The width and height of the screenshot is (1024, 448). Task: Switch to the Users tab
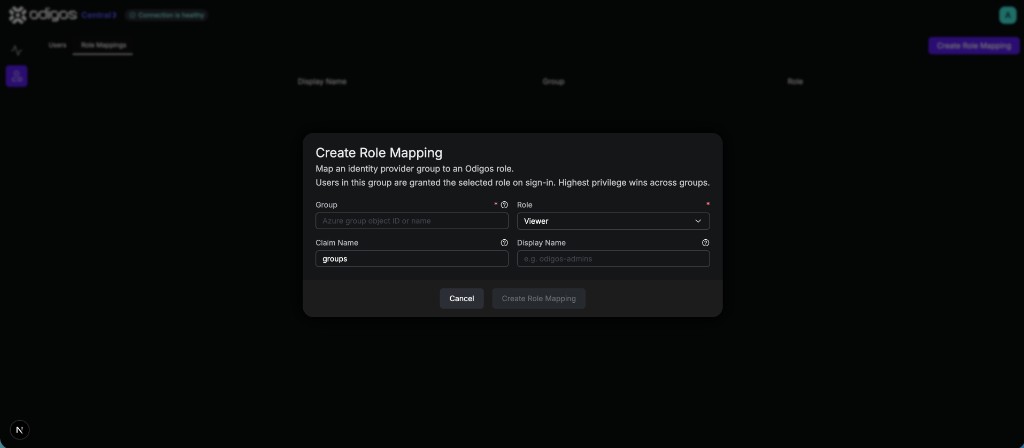point(57,46)
